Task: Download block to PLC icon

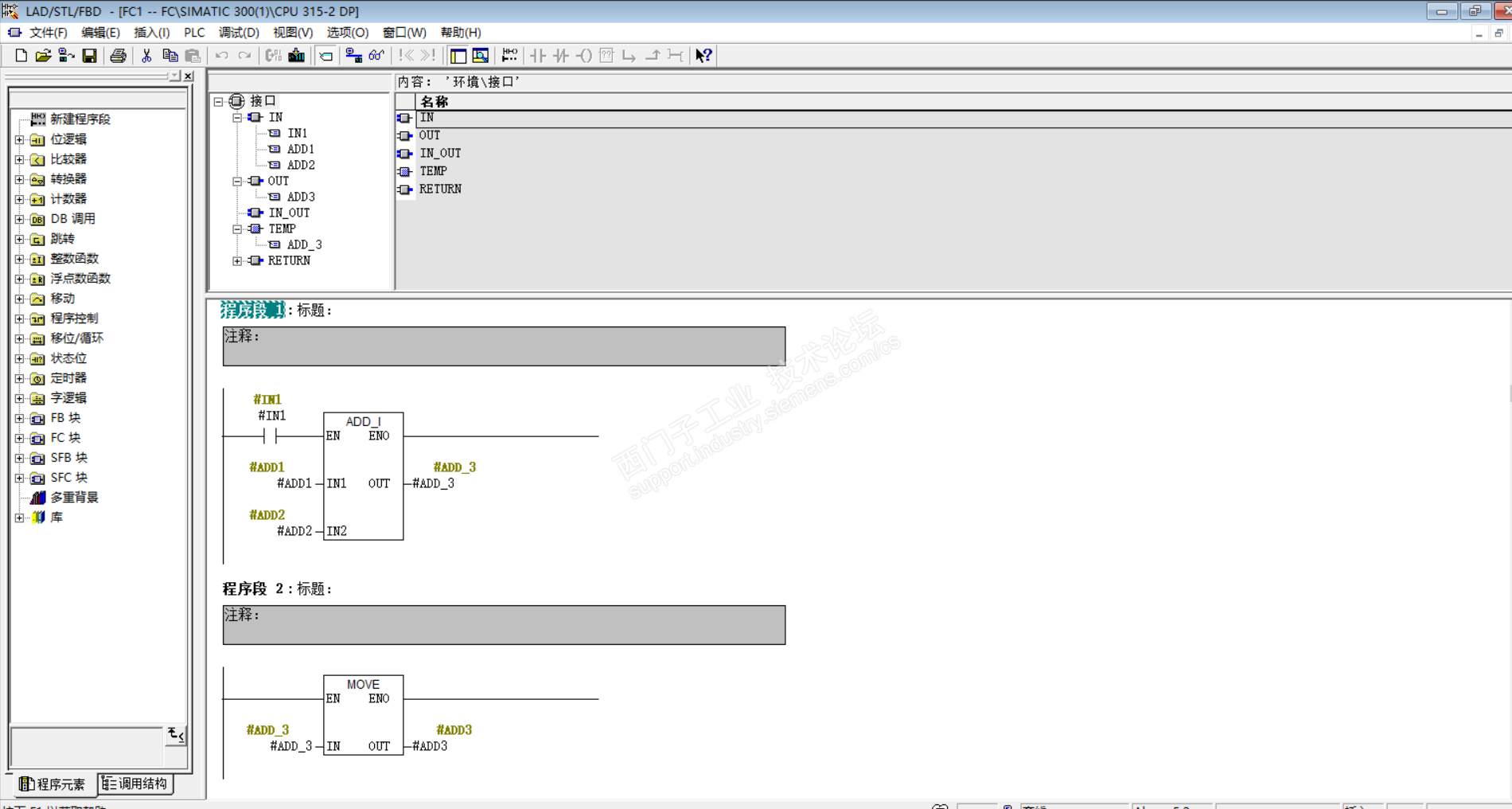Action: [x=296, y=55]
